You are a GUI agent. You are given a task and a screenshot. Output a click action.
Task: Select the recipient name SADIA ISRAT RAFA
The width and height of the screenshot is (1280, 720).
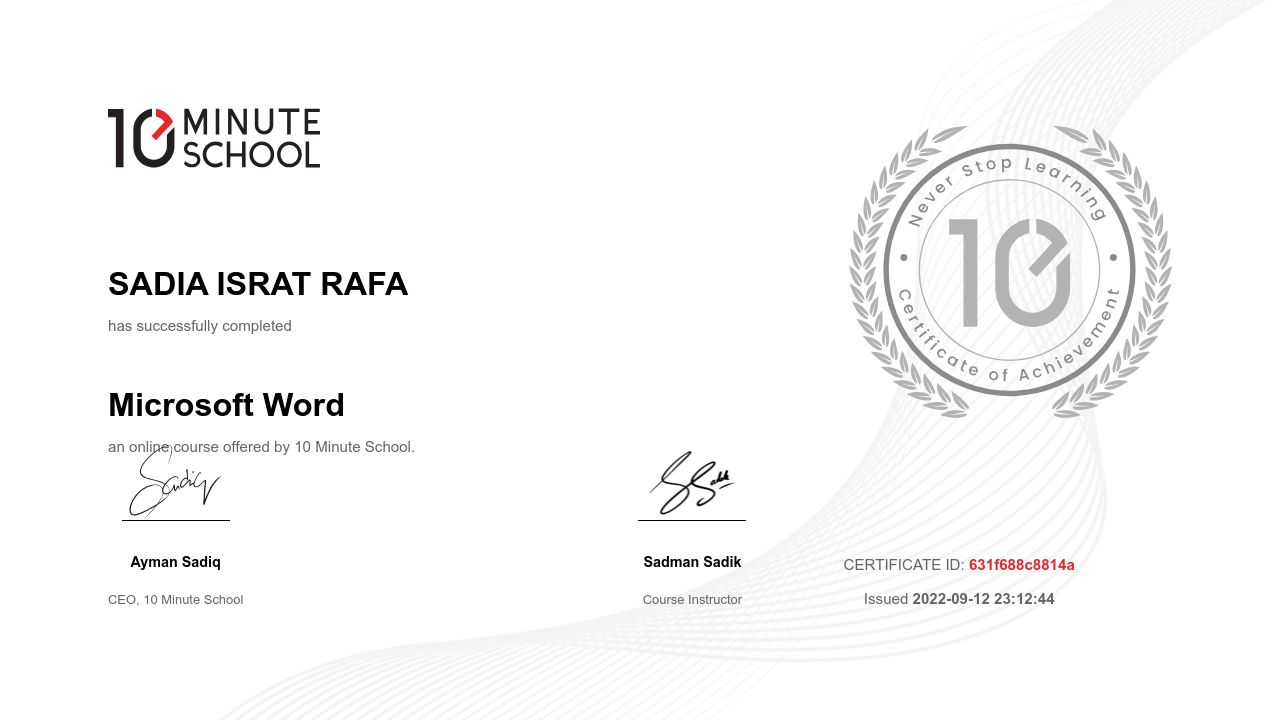[x=258, y=284]
